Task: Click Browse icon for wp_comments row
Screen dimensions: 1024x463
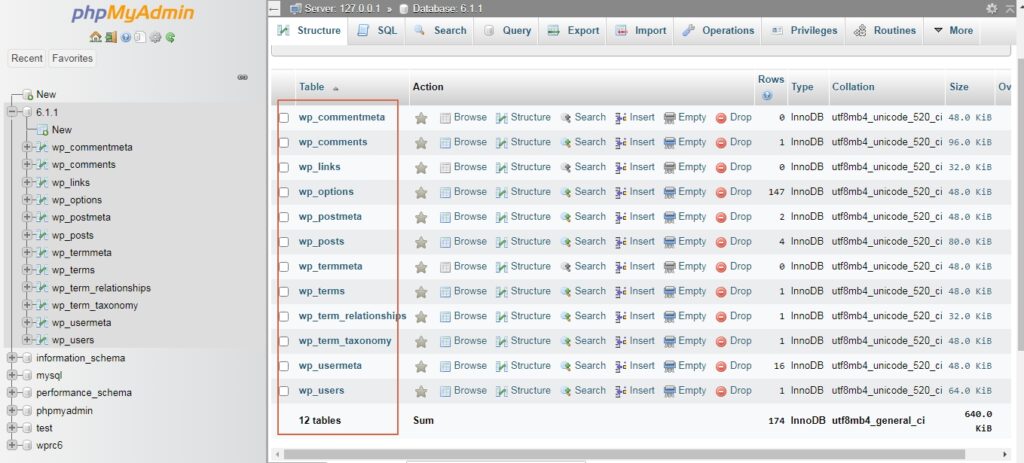Action: (445, 143)
